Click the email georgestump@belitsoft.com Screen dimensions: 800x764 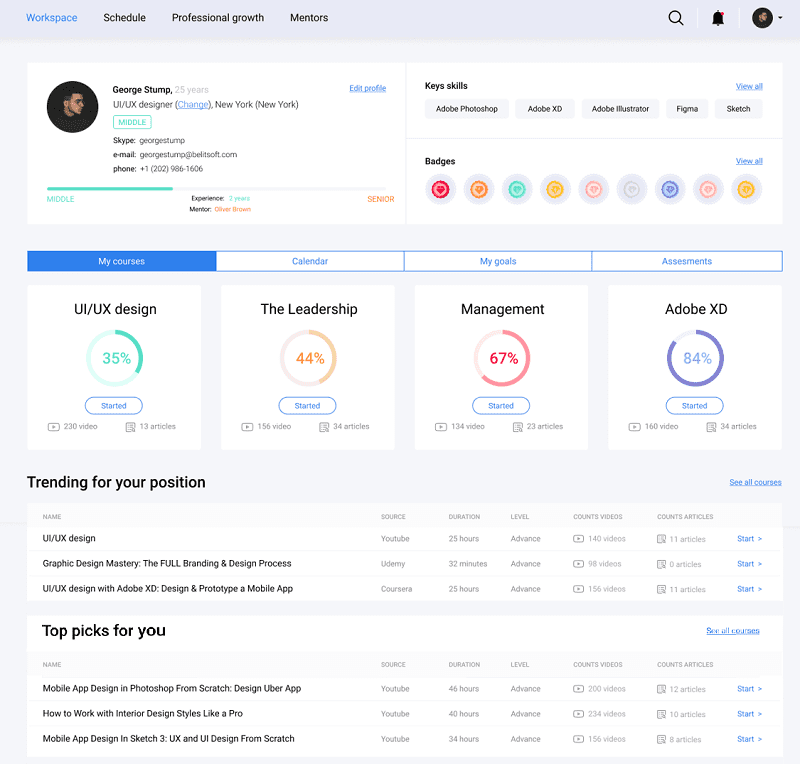[x=188, y=154]
